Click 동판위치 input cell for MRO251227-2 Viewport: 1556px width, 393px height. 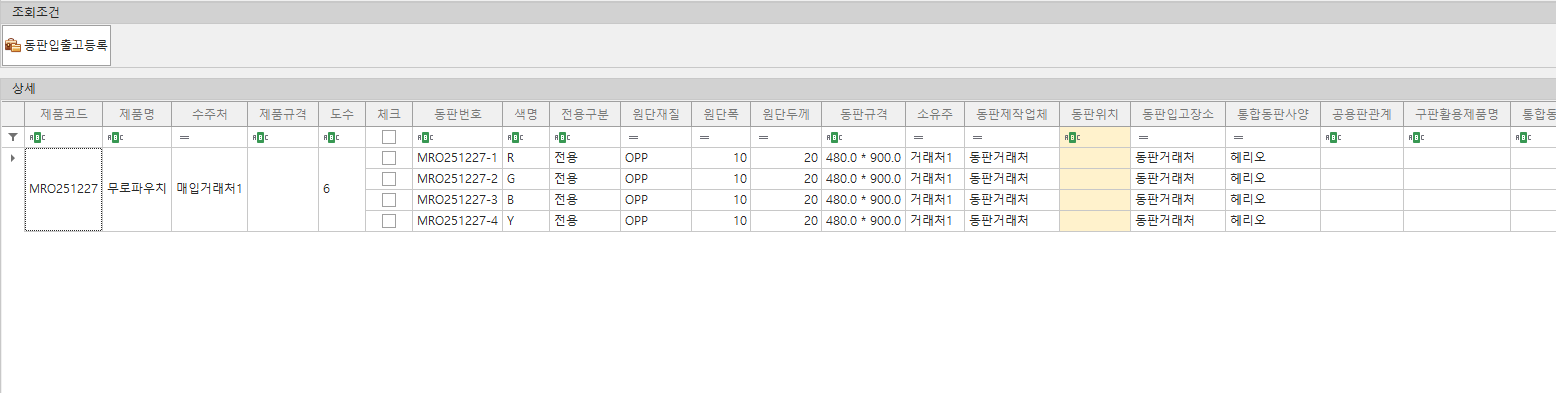pyautogui.click(x=1095, y=179)
